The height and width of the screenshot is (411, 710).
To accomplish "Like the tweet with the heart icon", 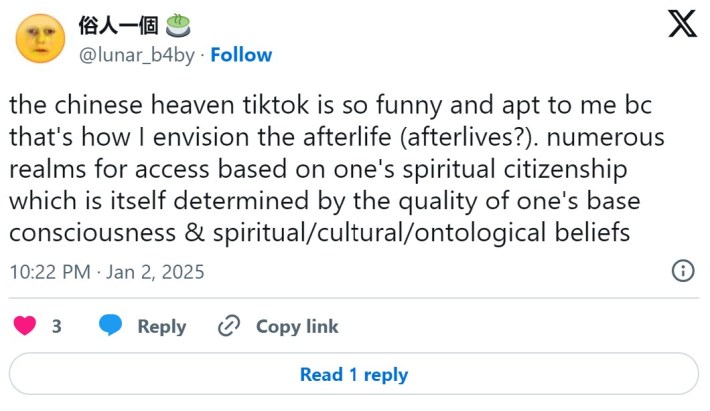I will 26,326.
